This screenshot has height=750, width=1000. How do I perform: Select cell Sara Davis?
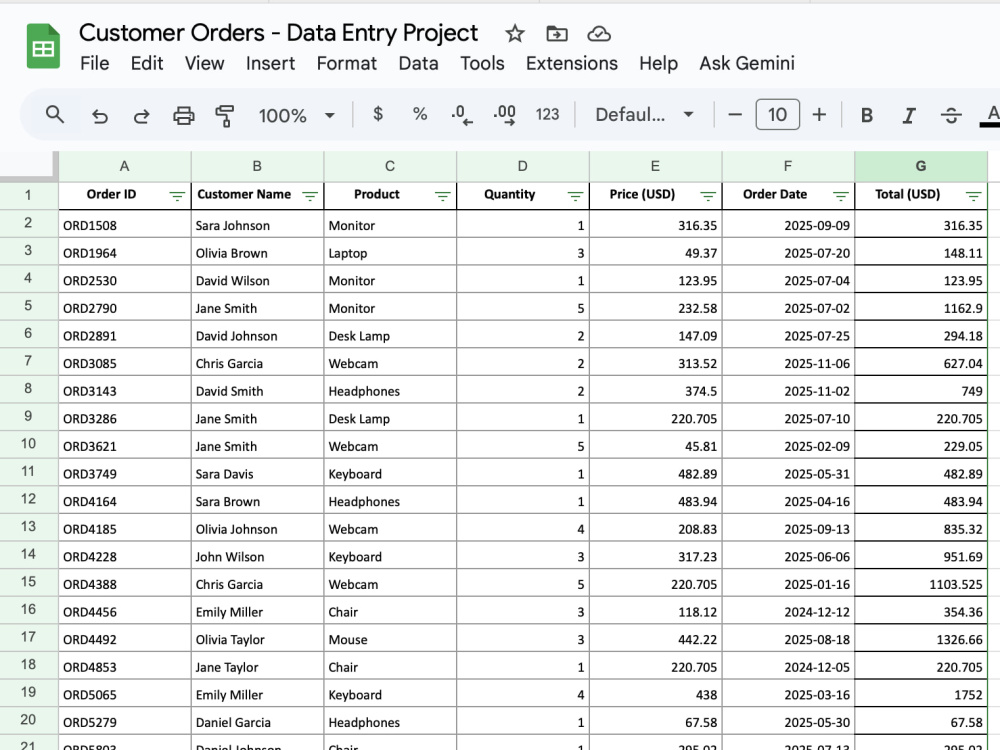tap(257, 474)
